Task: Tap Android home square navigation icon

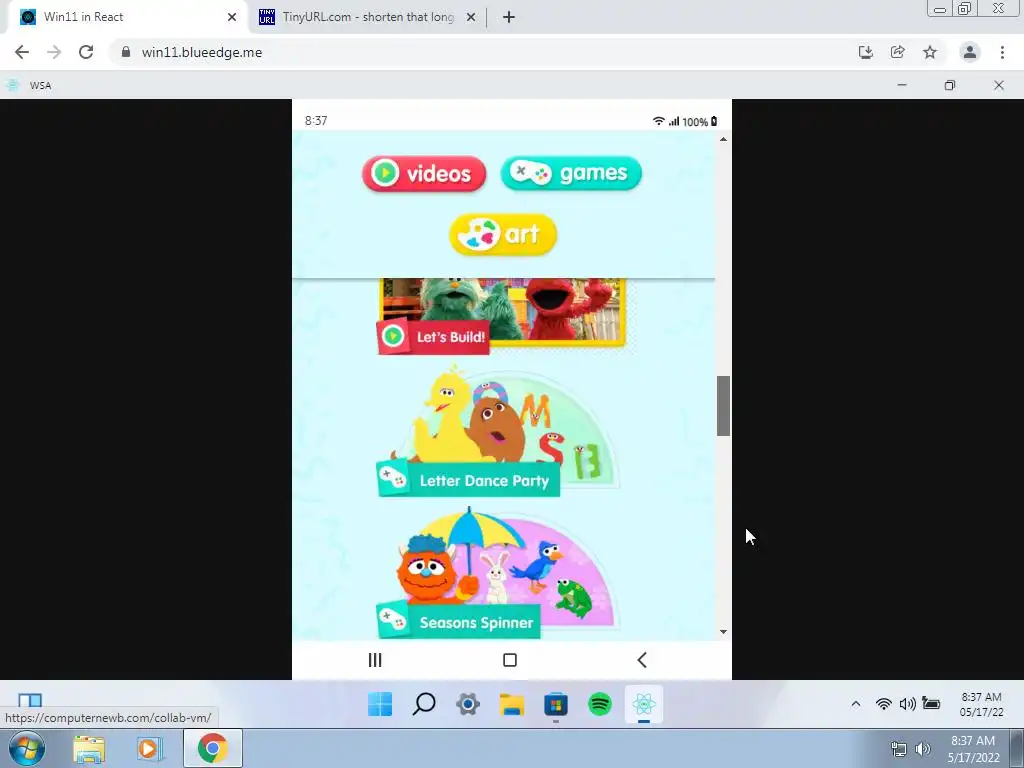Action: tap(510, 660)
